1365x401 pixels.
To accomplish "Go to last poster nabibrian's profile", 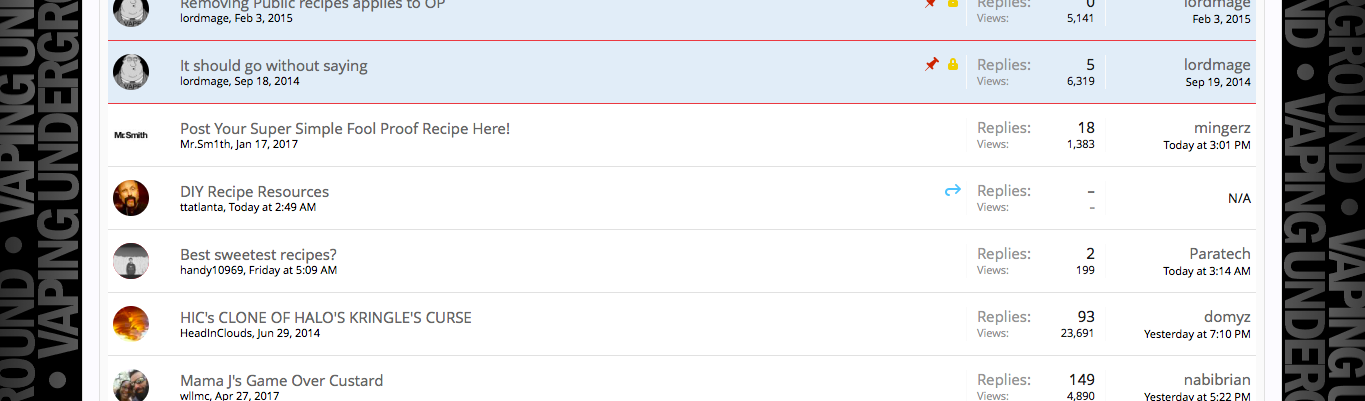I will pyautogui.click(x=1216, y=380).
